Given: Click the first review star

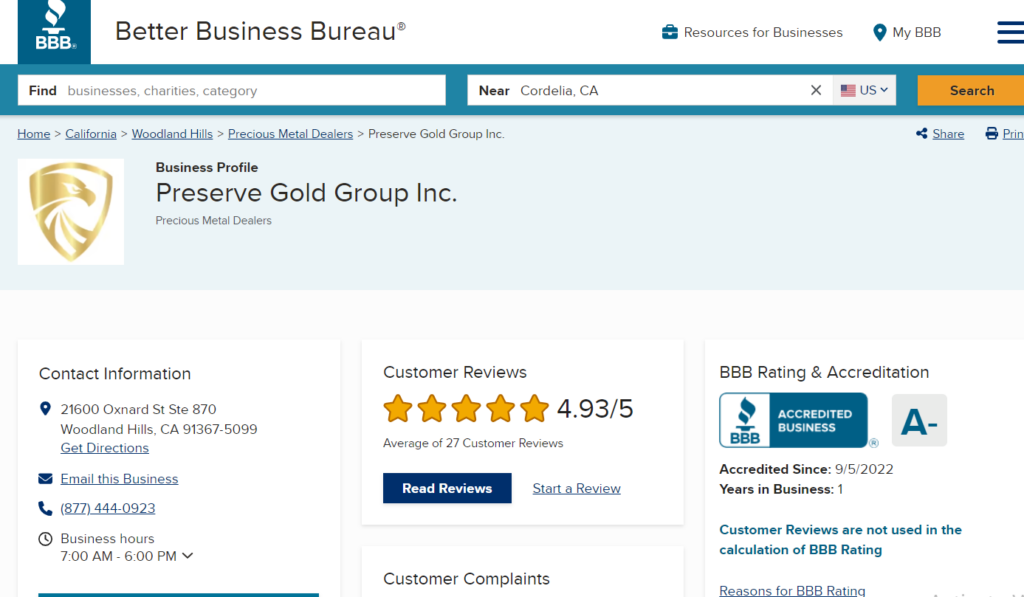Looking at the screenshot, I should point(398,408).
